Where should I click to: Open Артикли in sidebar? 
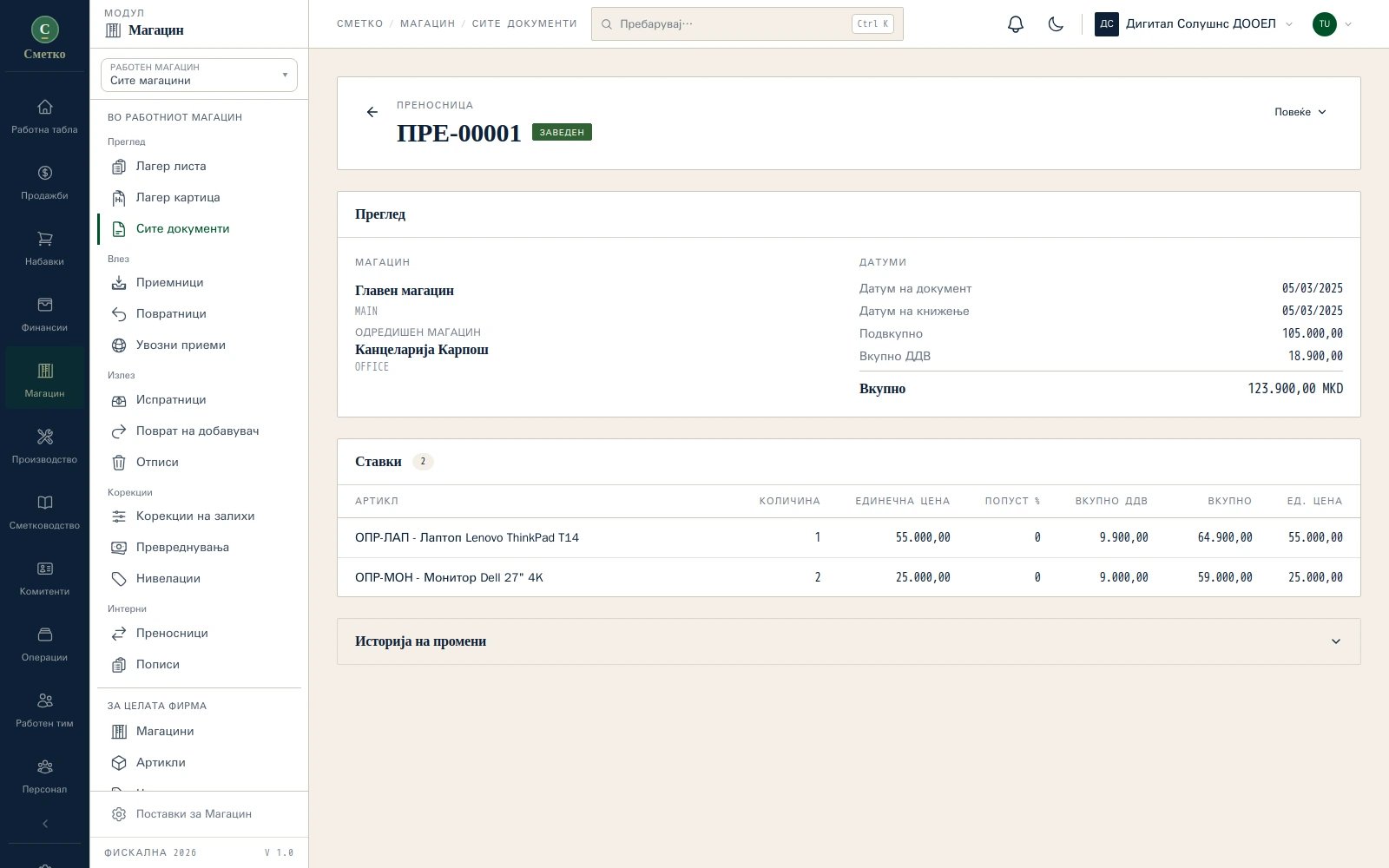tap(199, 763)
